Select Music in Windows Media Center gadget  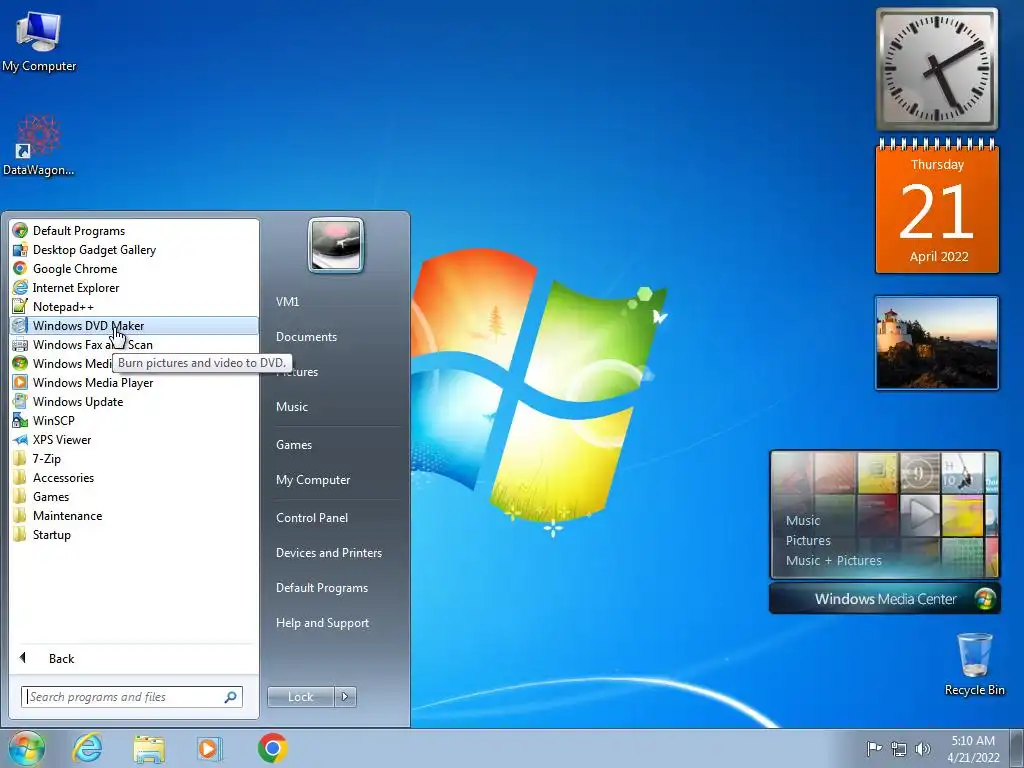[803, 520]
